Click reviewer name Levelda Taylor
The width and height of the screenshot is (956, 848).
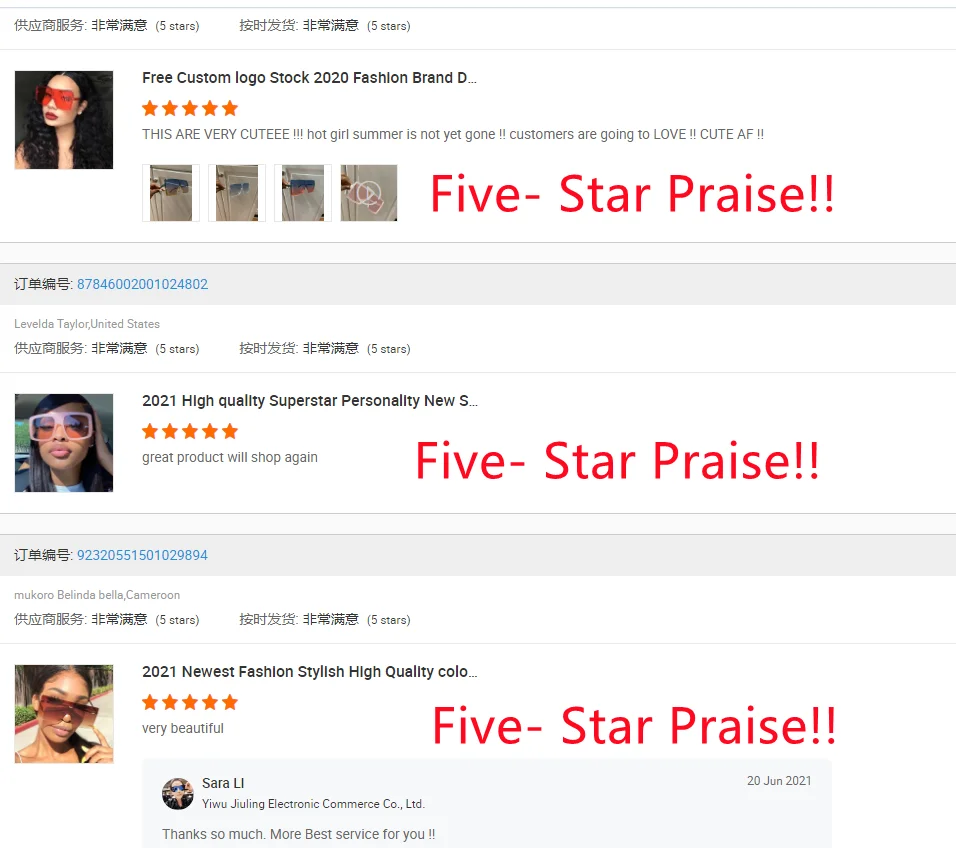click(x=51, y=324)
